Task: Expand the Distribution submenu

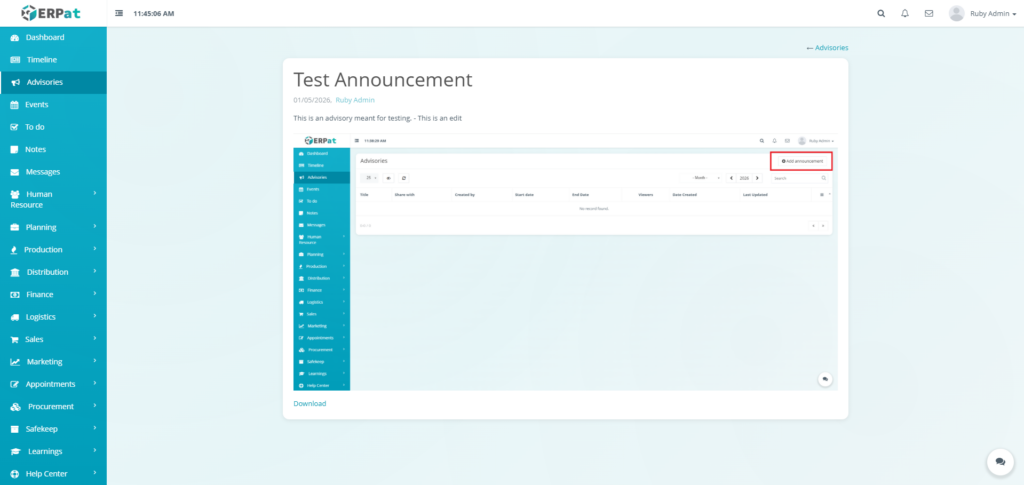Action: click(x=95, y=271)
